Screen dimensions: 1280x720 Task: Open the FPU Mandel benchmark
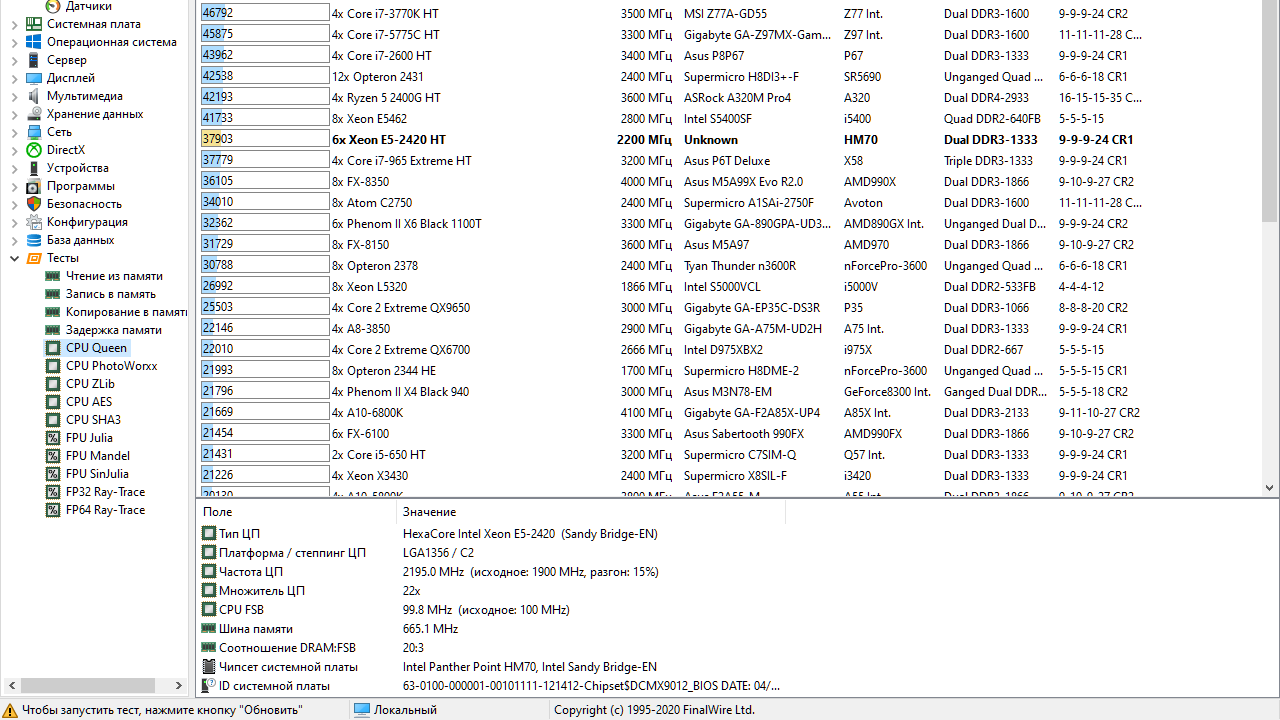tap(98, 456)
